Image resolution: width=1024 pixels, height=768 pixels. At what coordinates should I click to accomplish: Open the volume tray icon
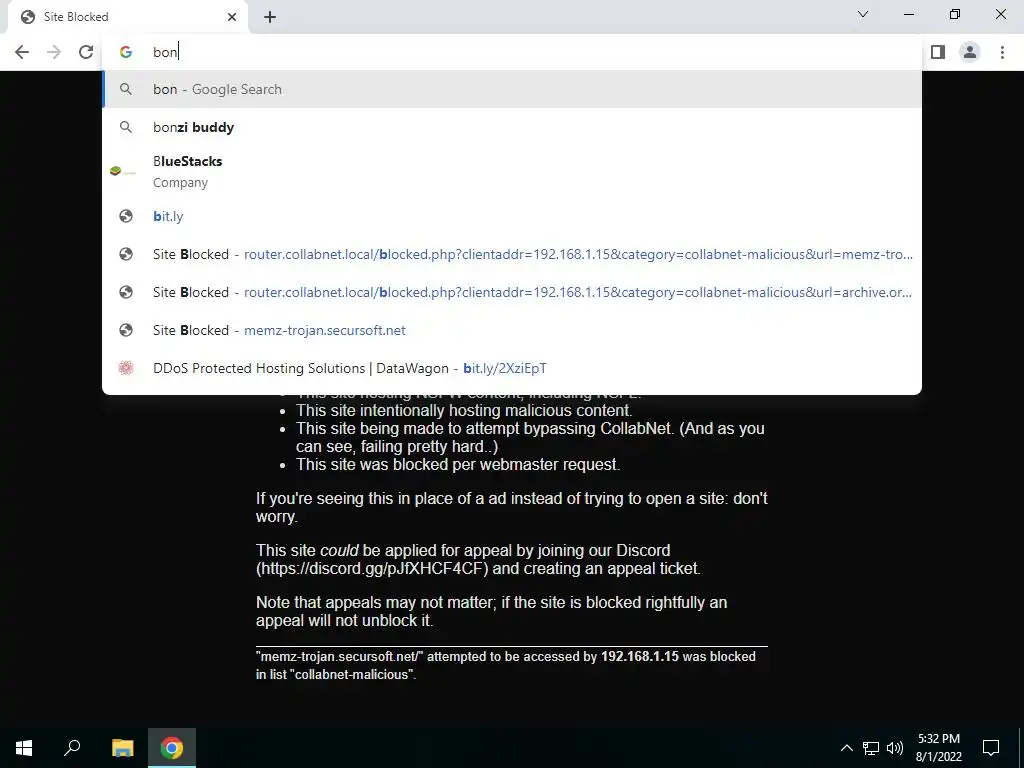point(895,748)
